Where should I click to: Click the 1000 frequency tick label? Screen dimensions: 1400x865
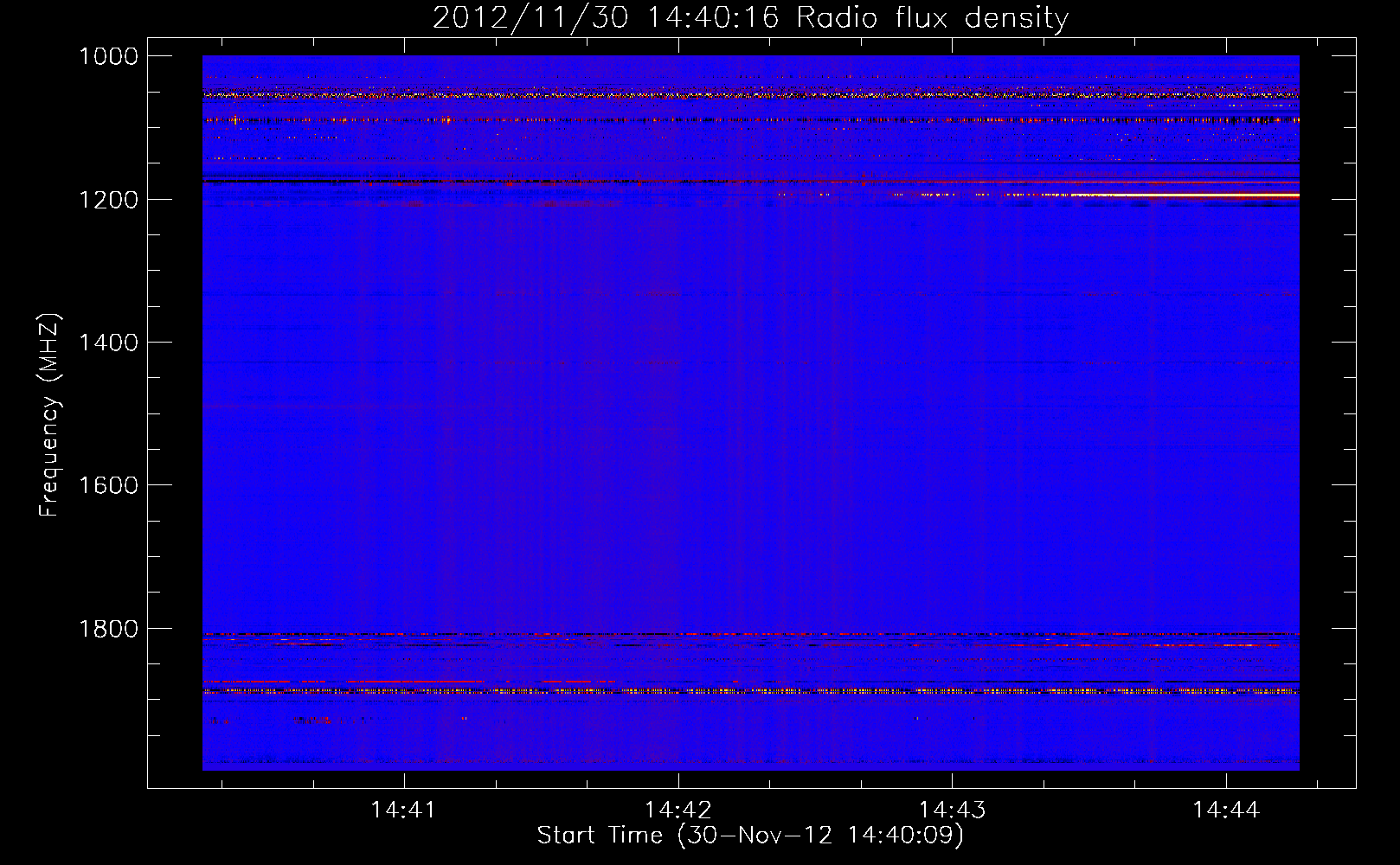tap(108, 56)
